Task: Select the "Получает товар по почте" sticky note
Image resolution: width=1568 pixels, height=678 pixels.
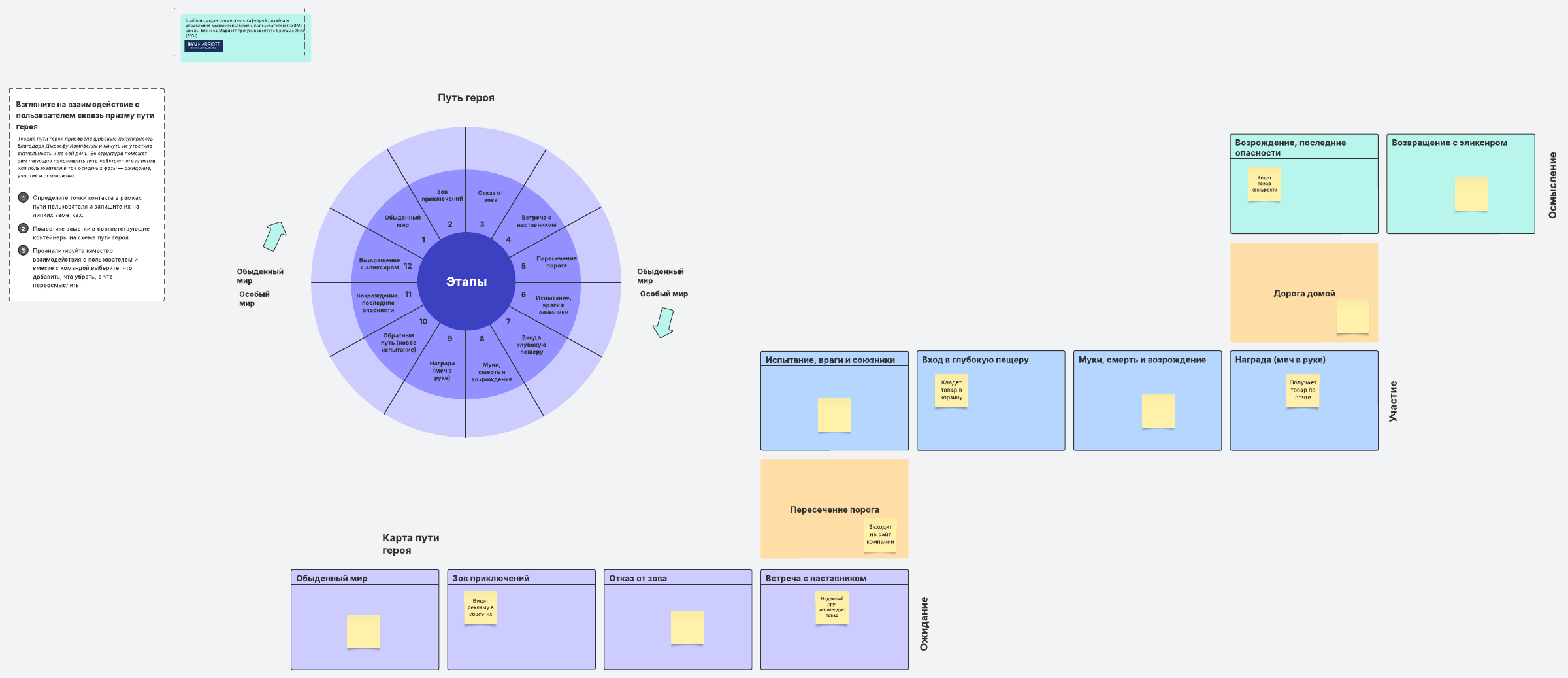Action: click(1303, 390)
